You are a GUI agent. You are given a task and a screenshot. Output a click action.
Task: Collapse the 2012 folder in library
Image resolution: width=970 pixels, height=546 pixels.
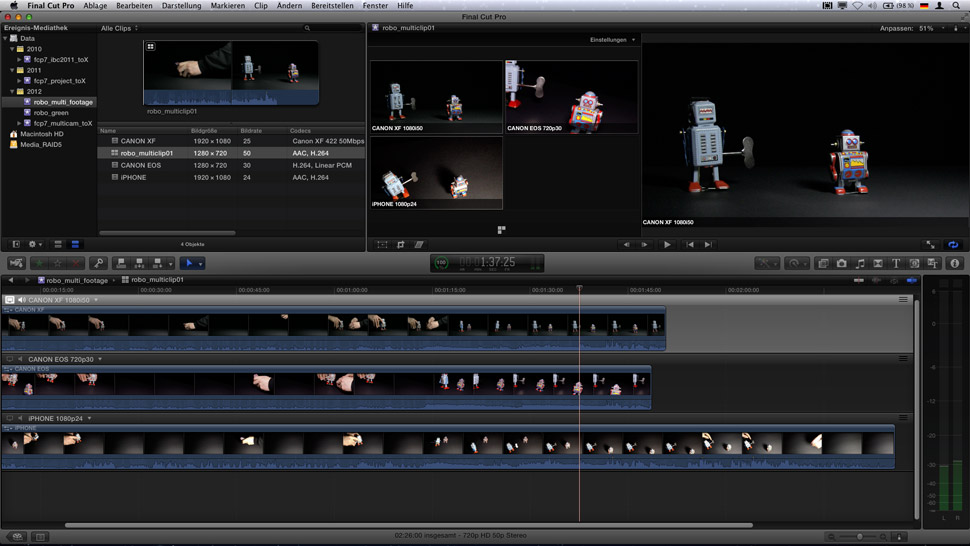click(x=13, y=91)
